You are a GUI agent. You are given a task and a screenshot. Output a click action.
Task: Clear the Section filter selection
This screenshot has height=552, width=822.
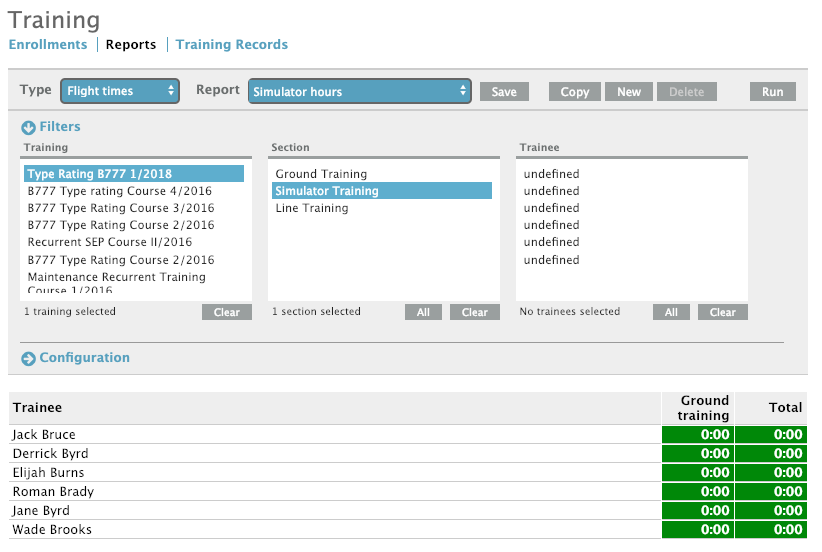pos(474,312)
